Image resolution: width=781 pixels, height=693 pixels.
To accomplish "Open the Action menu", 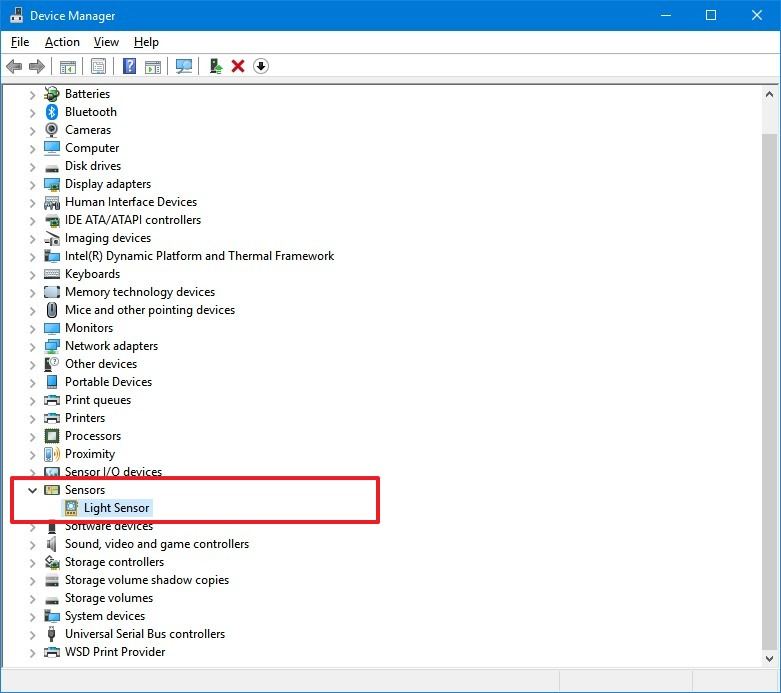I will 62,42.
